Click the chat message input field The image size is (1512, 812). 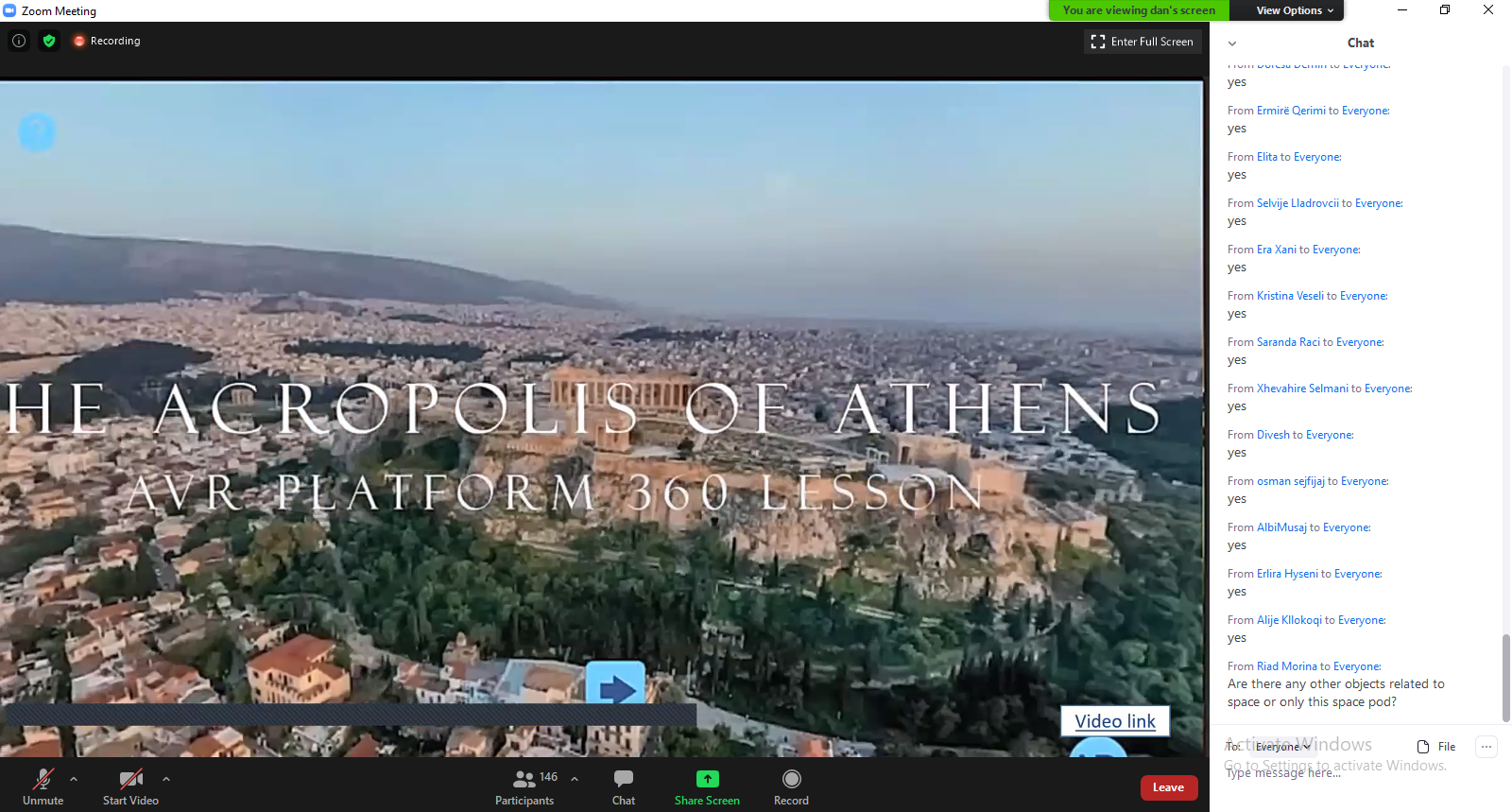(x=1342, y=773)
